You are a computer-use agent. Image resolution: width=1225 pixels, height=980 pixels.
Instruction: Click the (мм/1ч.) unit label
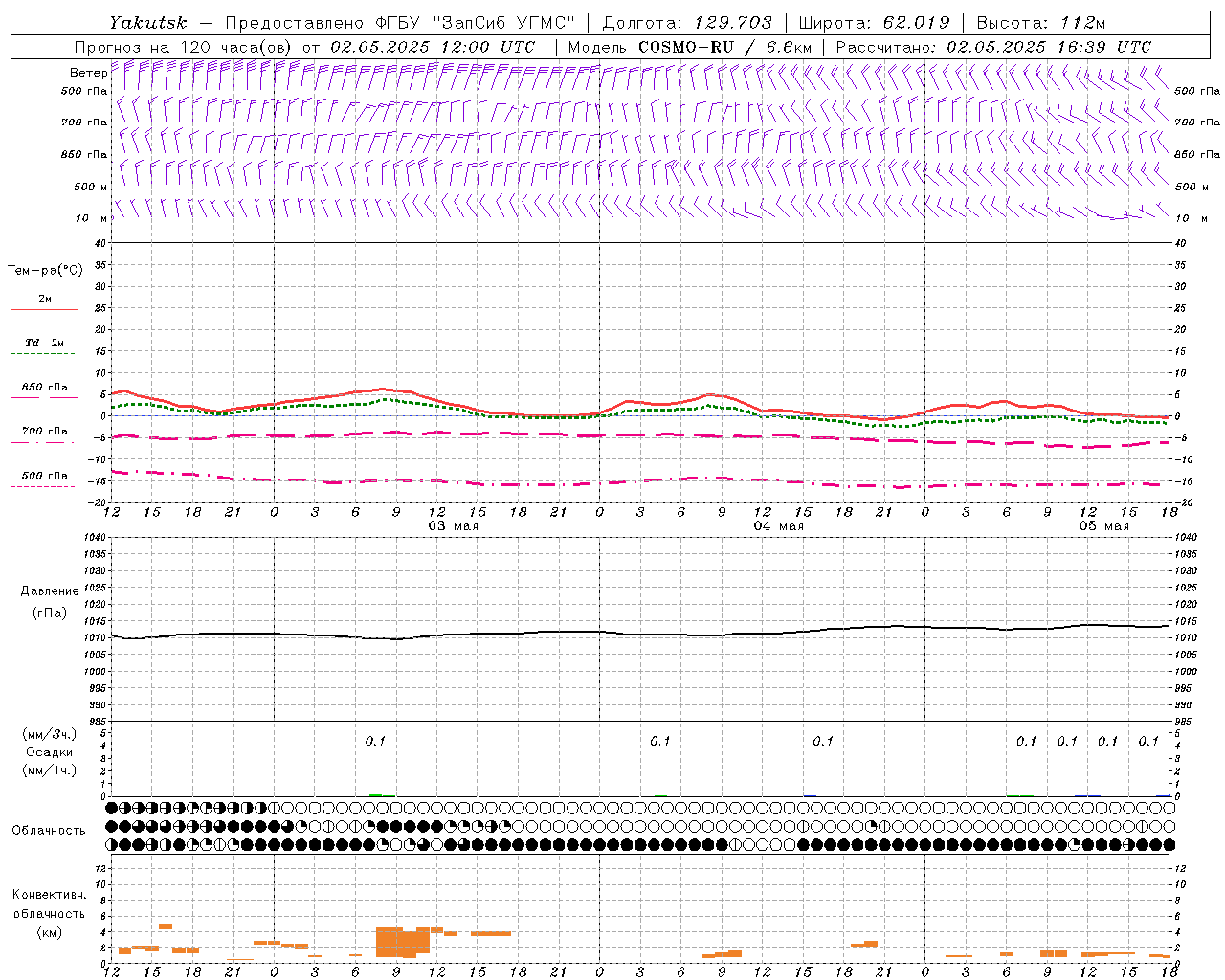tap(50, 770)
